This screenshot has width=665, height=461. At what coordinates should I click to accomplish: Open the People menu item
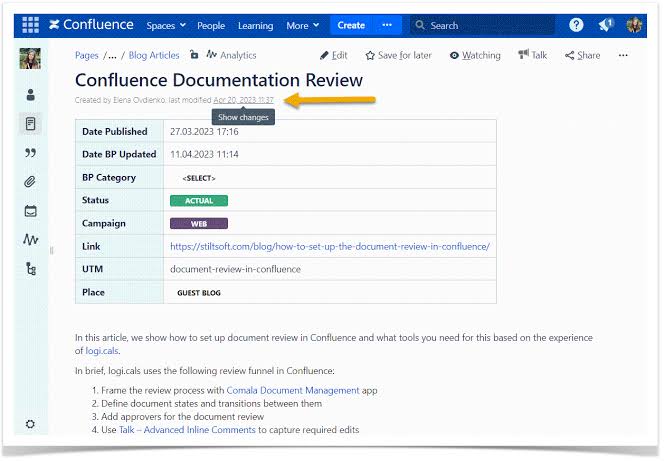[211, 26]
